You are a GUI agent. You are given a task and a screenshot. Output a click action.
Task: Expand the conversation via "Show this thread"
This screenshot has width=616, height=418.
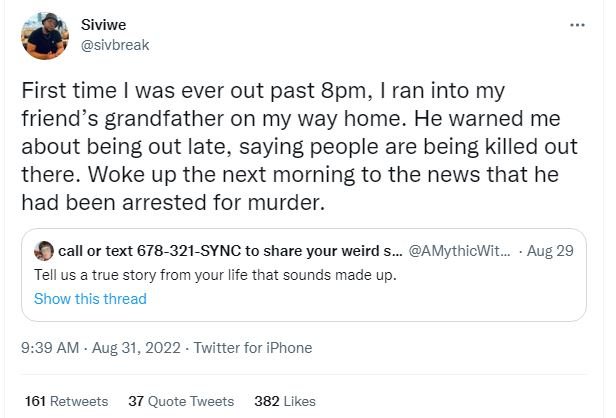click(90, 299)
